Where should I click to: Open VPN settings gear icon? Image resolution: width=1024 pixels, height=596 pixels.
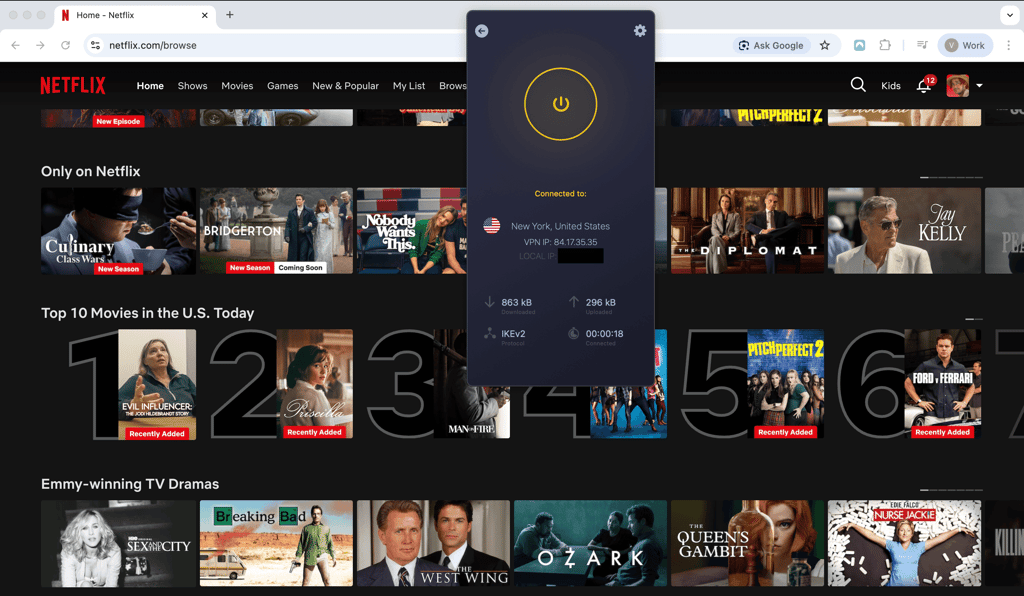click(640, 31)
